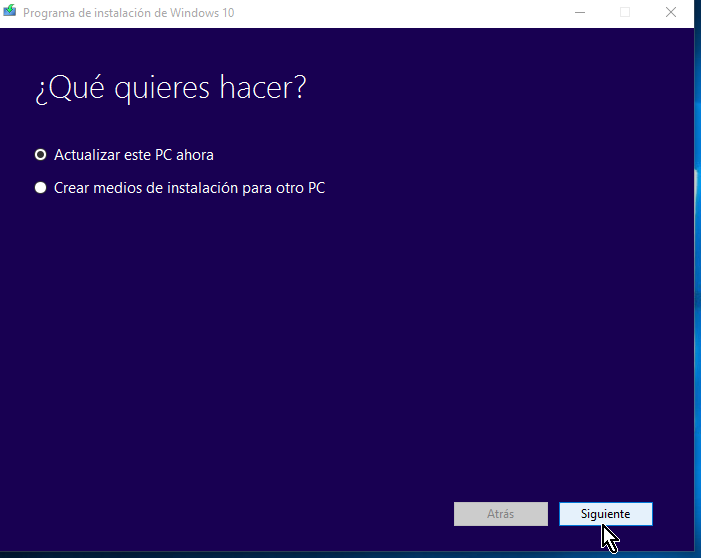The width and height of the screenshot is (701, 558).
Task: Click the Siguiente button
Action: (605, 514)
